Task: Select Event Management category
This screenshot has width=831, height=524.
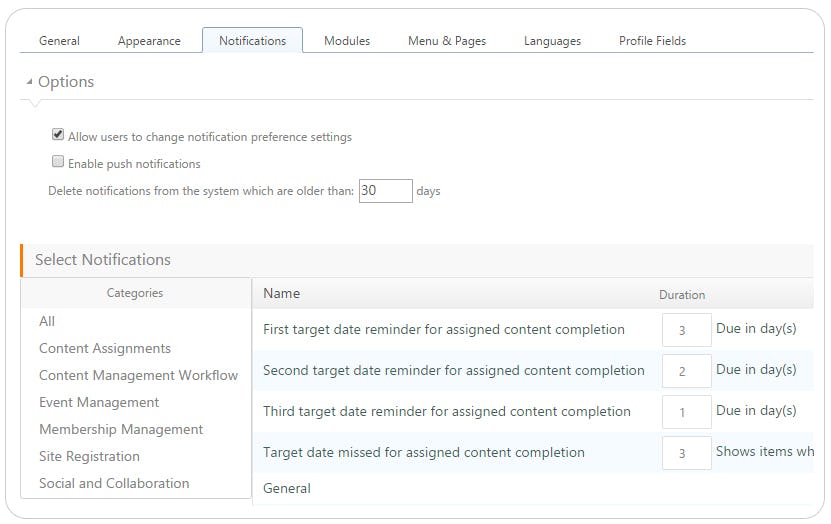Action: tap(99, 402)
